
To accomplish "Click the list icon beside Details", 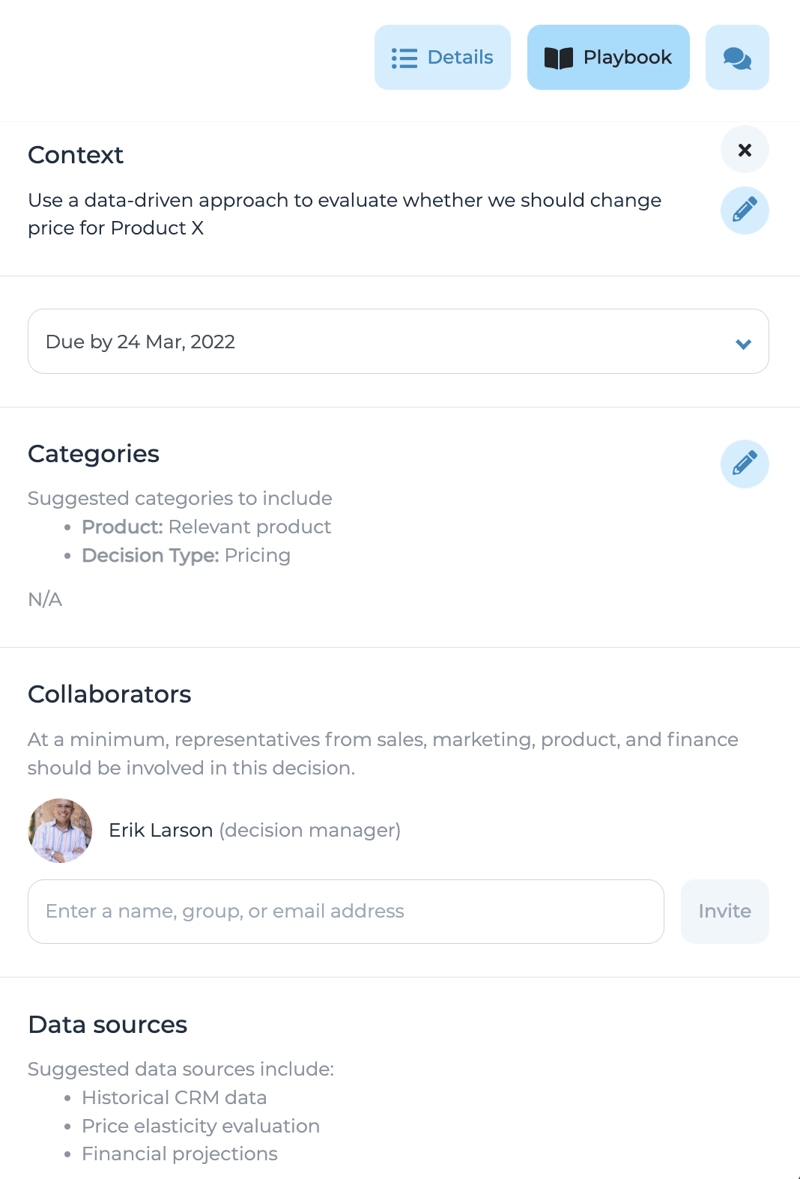I will [405, 58].
